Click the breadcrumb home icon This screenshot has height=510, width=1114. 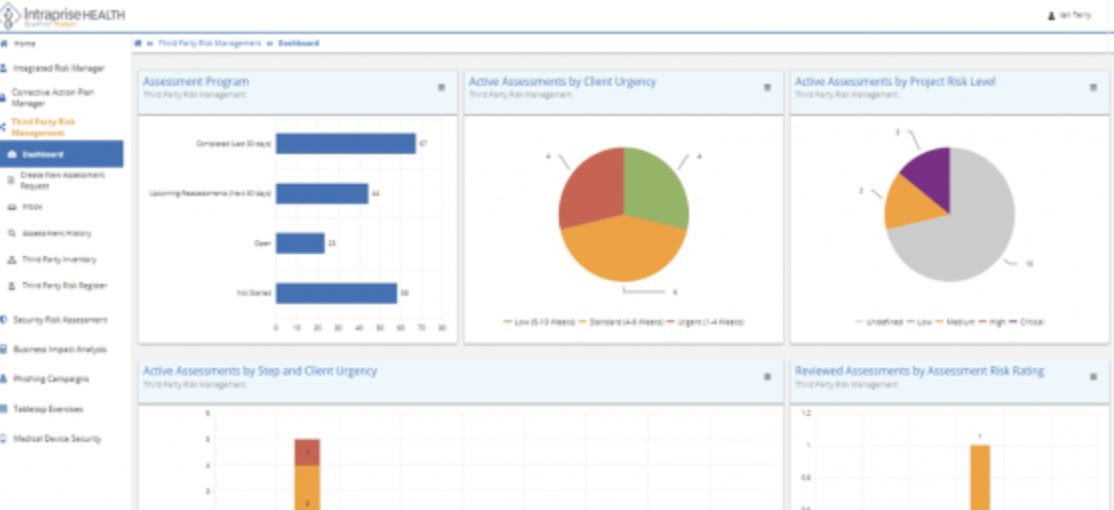click(138, 43)
